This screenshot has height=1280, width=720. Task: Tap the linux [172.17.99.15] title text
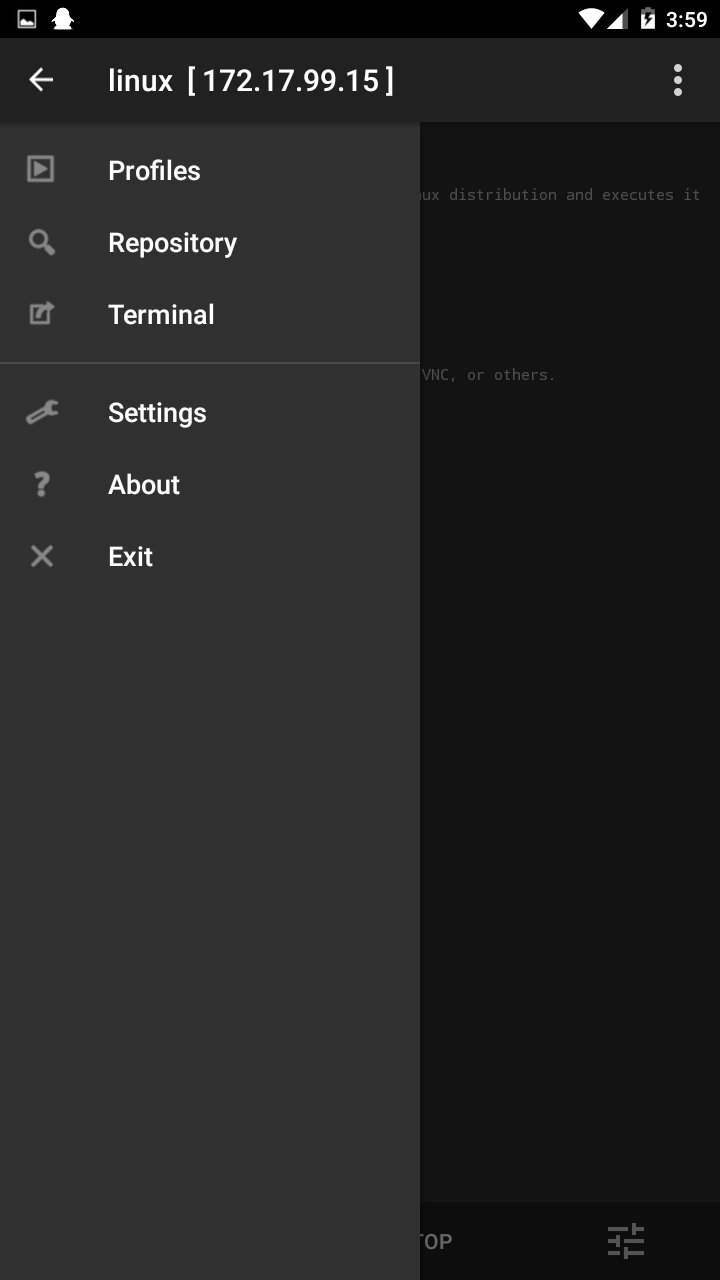(250, 80)
